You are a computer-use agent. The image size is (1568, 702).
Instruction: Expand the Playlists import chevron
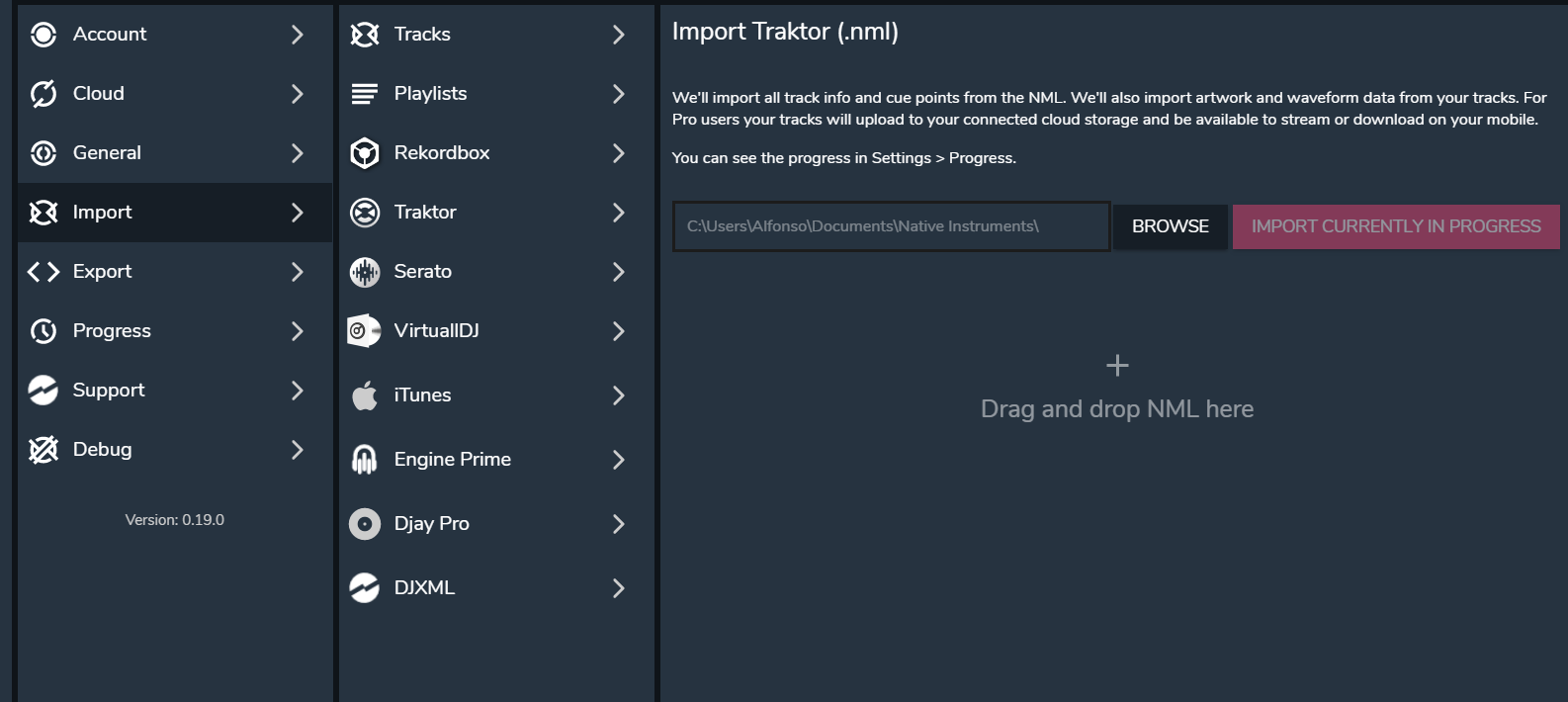click(x=618, y=94)
